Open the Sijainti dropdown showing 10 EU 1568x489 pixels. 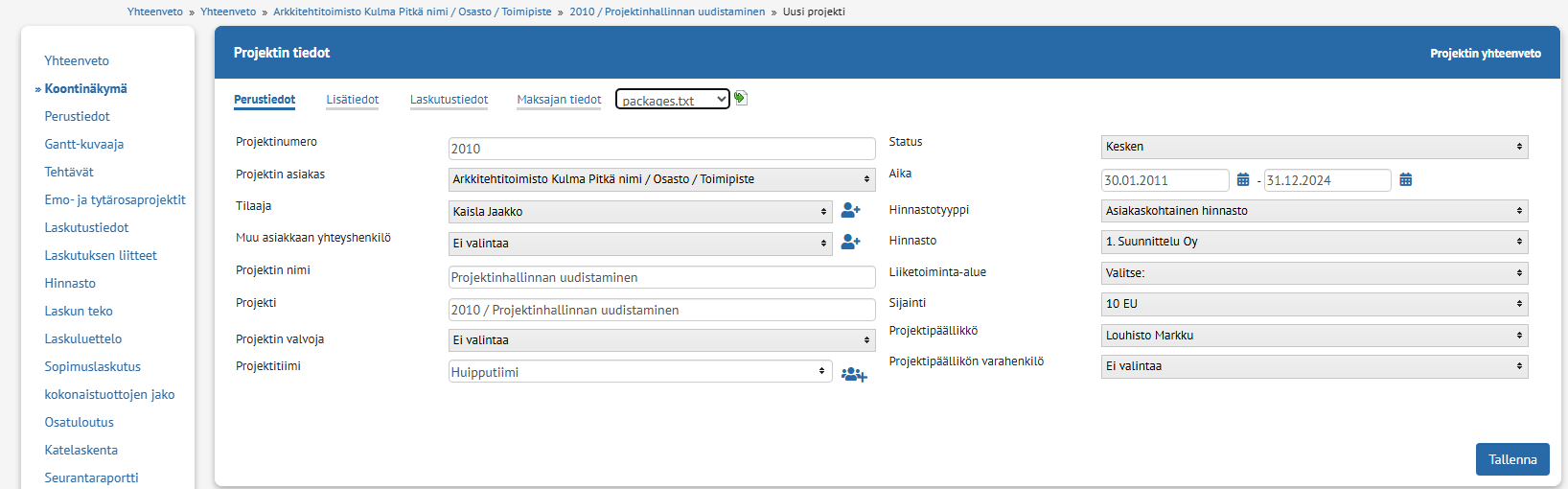coord(1315,304)
